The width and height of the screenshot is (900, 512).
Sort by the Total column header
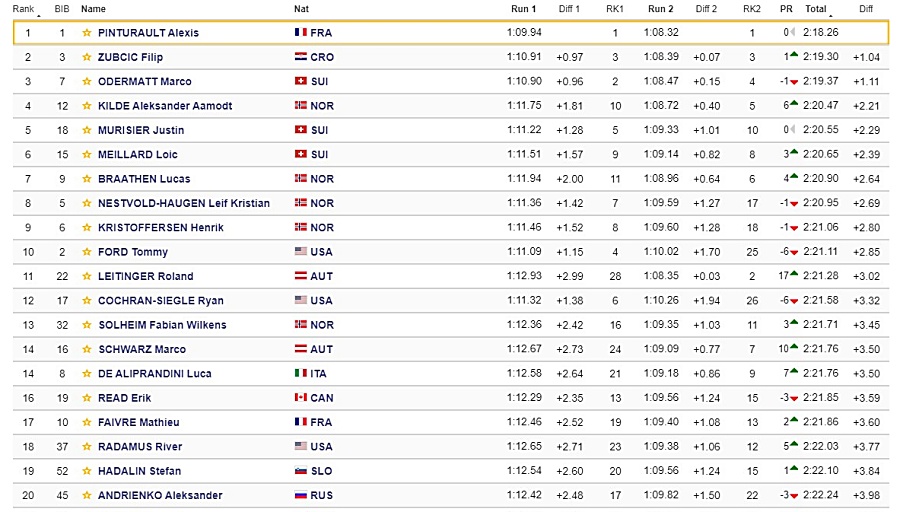(x=816, y=9)
